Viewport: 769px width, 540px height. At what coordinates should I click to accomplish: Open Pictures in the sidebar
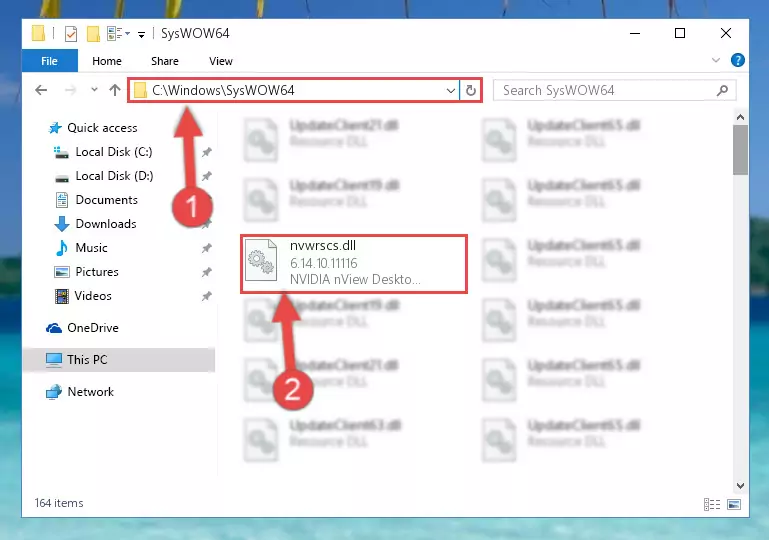click(x=97, y=272)
